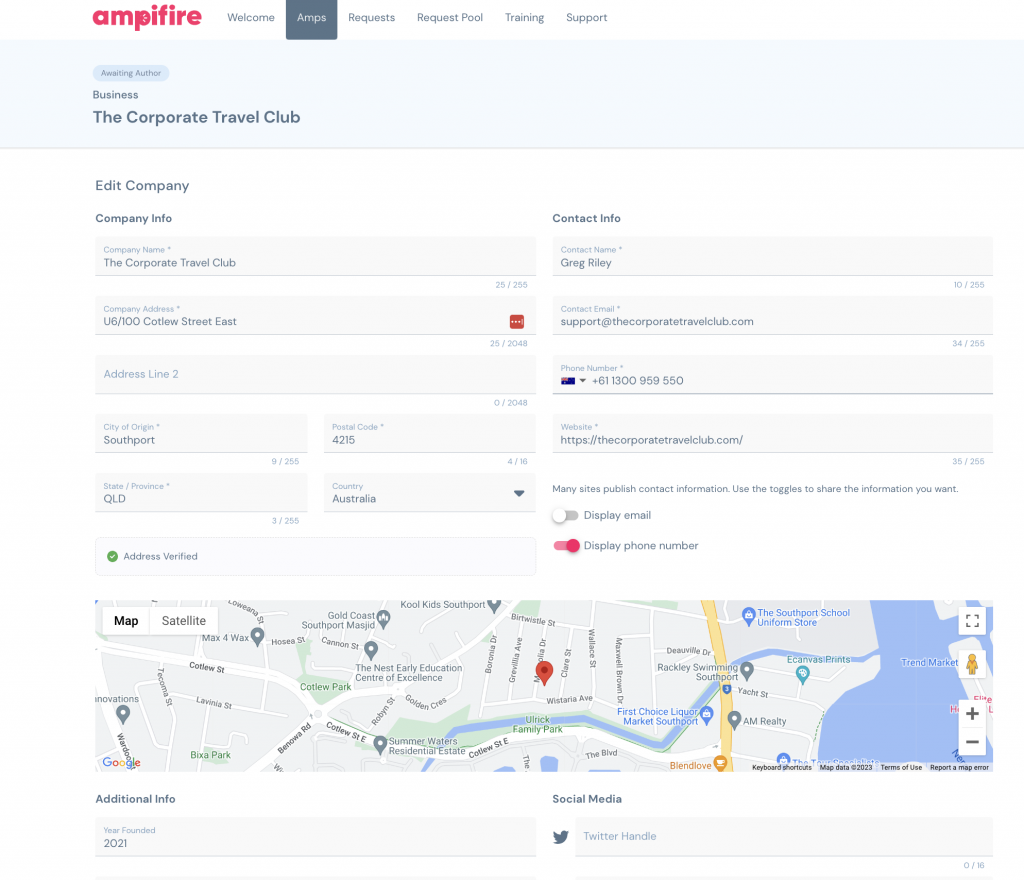Image resolution: width=1024 pixels, height=880 pixels.
Task: Click the red address icon in Company Address
Action: 517,321
